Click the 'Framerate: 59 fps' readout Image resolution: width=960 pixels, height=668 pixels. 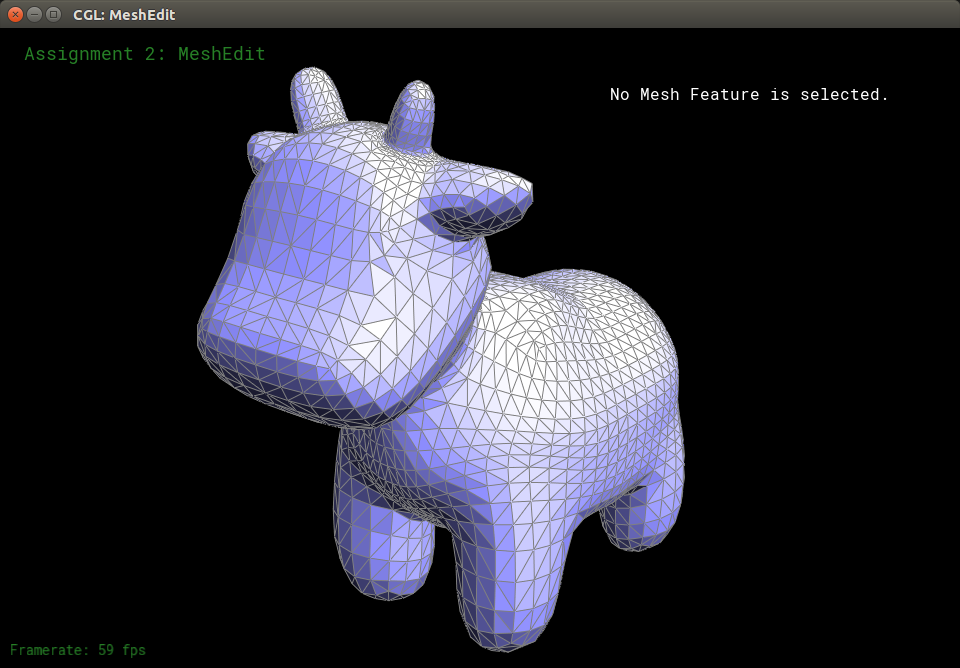78,650
